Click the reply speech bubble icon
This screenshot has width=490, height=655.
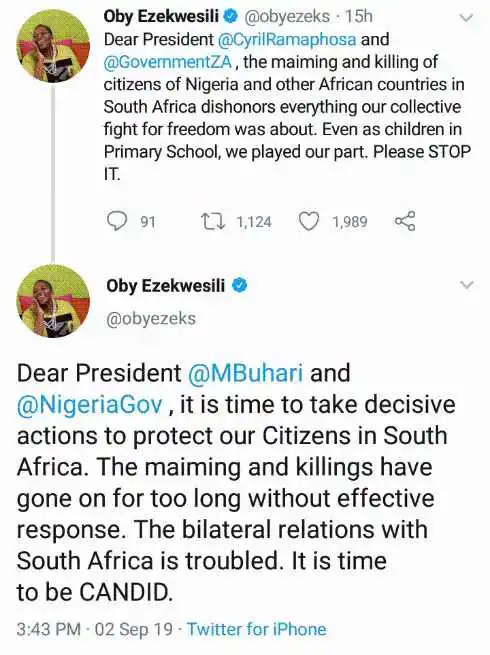pos(117,221)
